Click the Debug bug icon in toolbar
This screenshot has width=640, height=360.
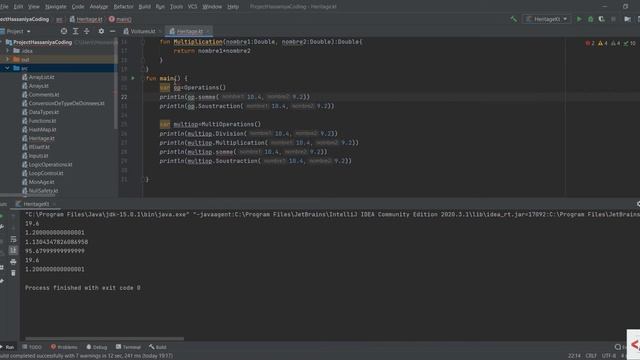[x=590, y=19]
